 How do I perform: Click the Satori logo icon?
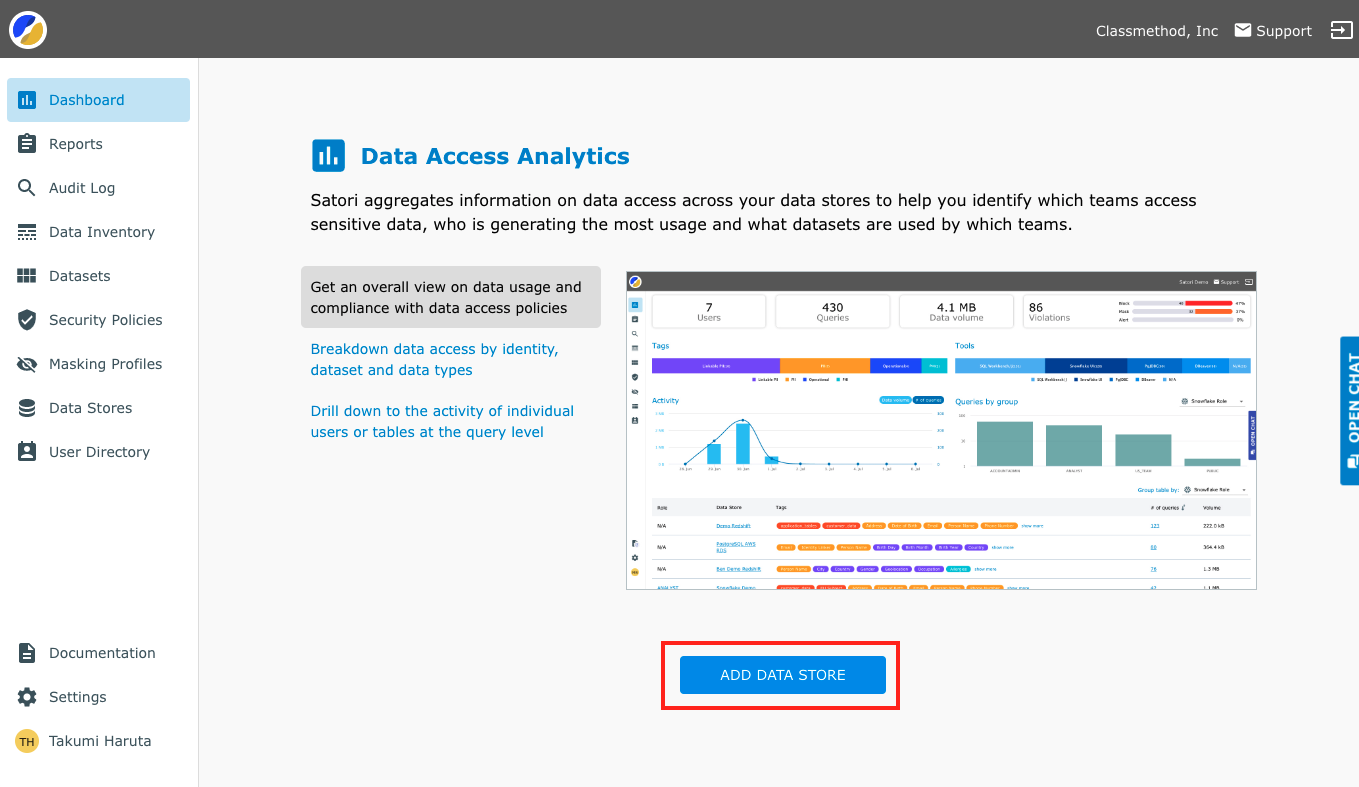(x=28, y=30)
